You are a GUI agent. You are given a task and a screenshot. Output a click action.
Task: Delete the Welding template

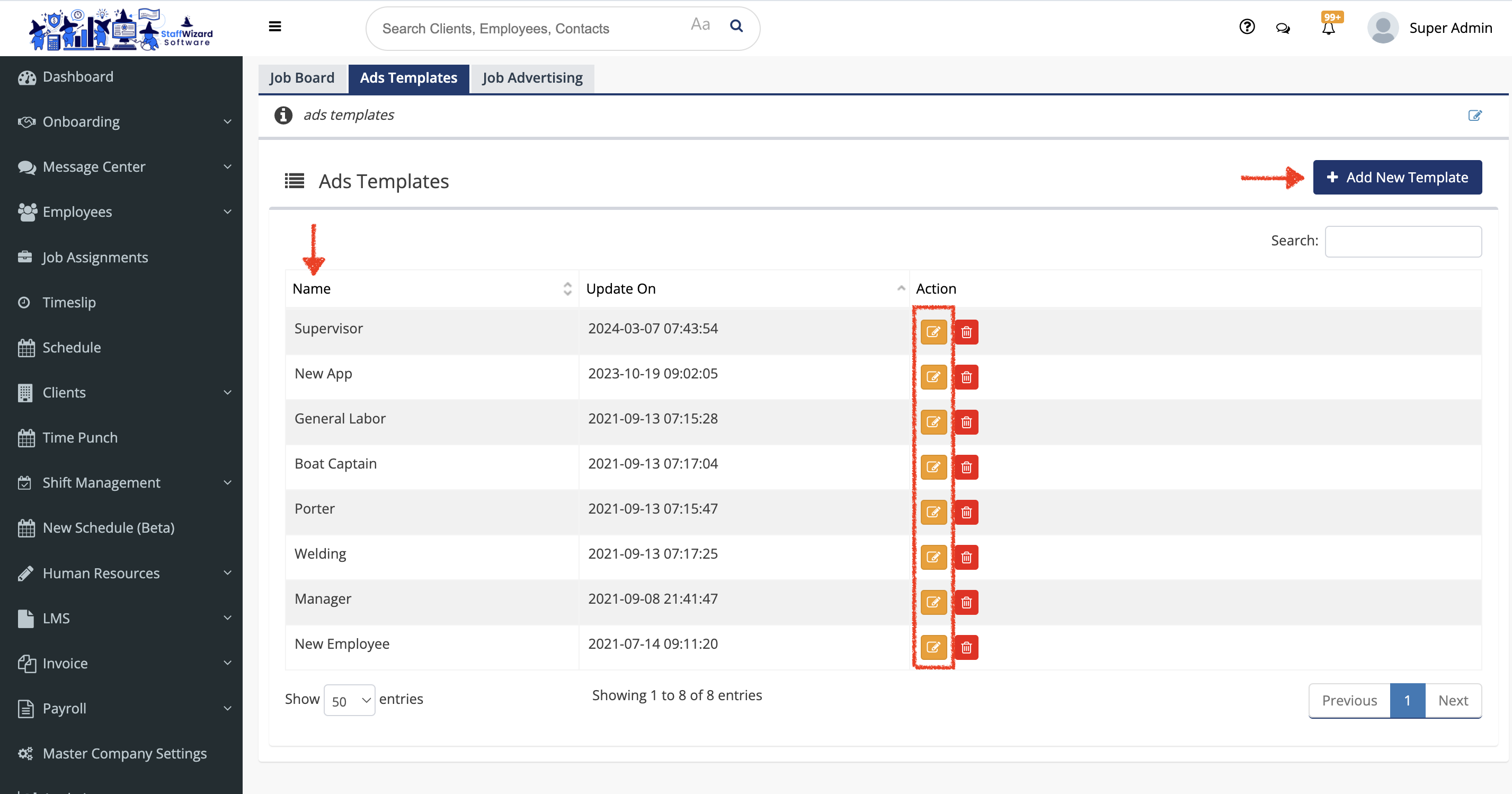point(966,557)
